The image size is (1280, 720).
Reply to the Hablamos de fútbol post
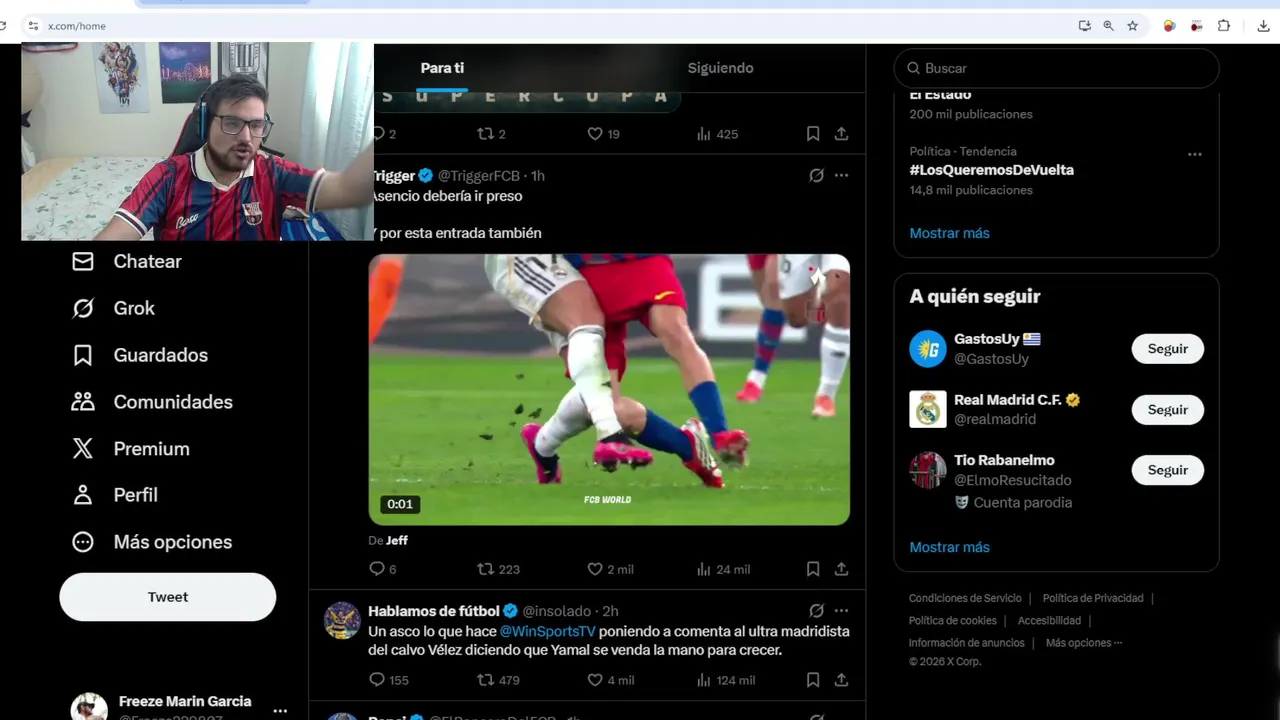coord(389,680)
